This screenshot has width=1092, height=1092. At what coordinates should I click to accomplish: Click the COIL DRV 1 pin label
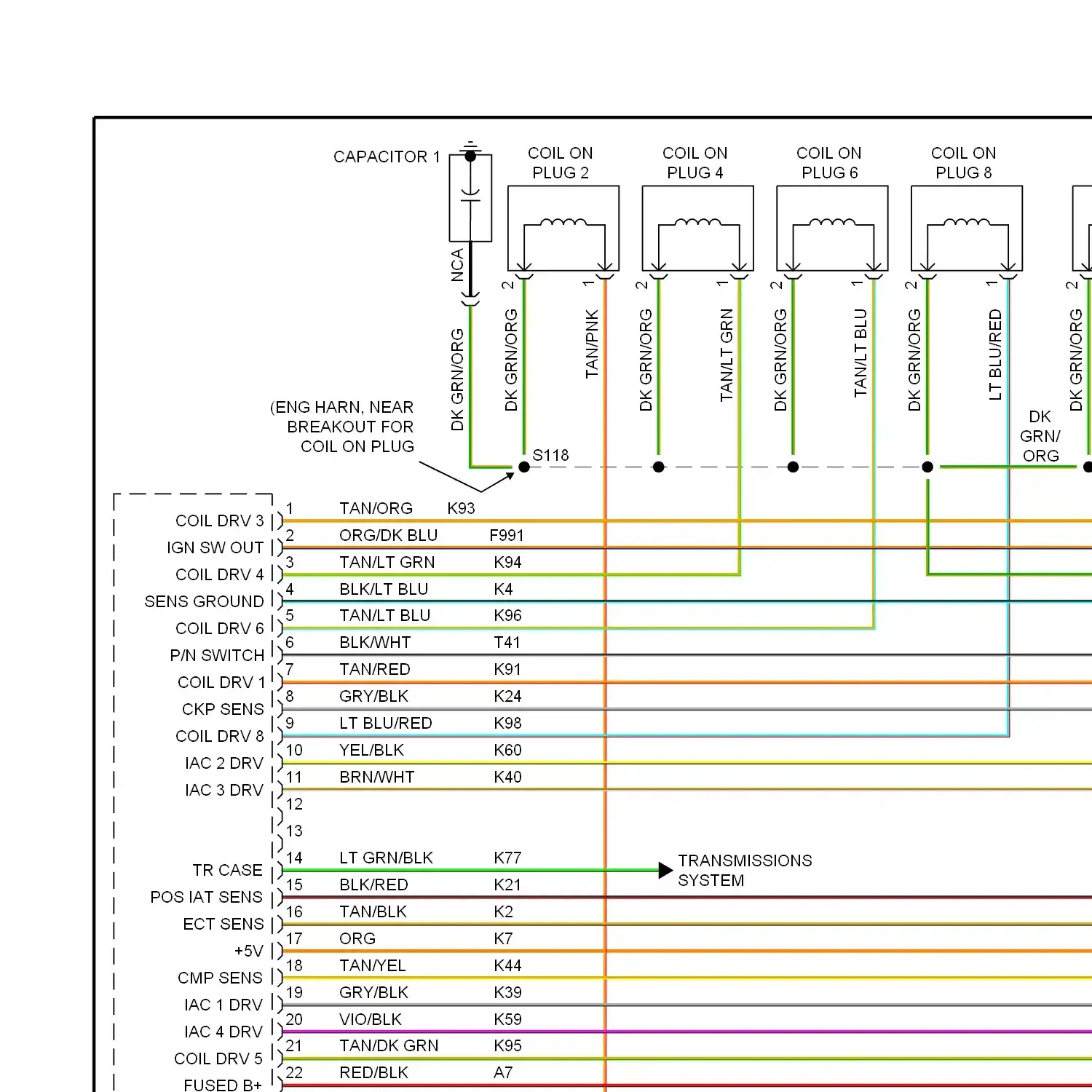click(221, 682)
